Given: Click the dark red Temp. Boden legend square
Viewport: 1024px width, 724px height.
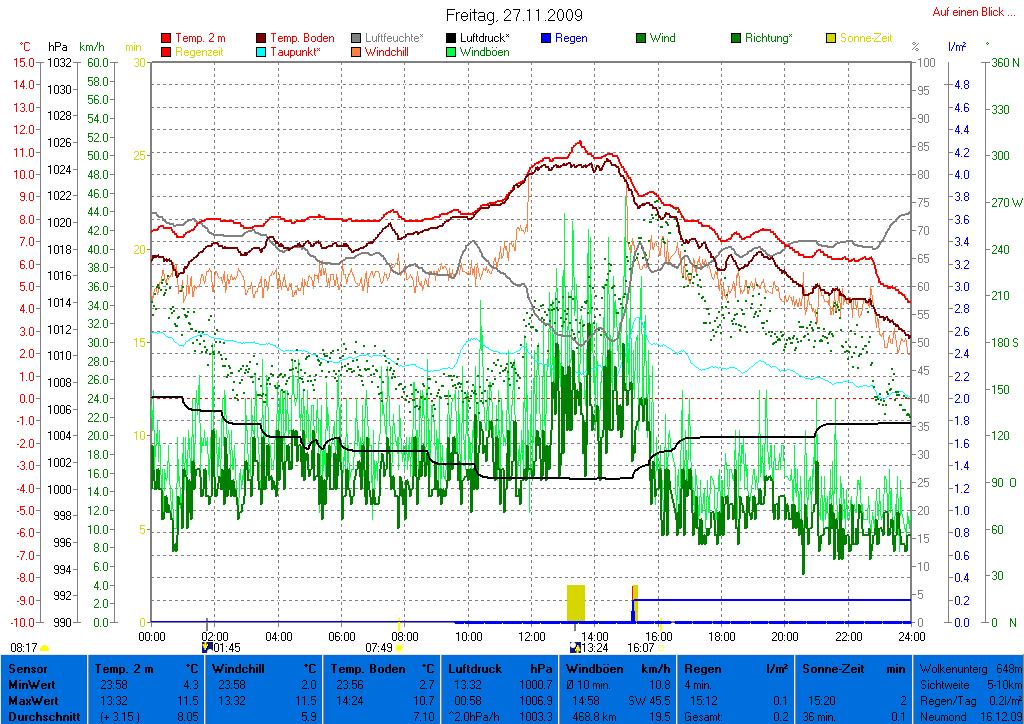Looking at the screenshot, I should (262, 38).
